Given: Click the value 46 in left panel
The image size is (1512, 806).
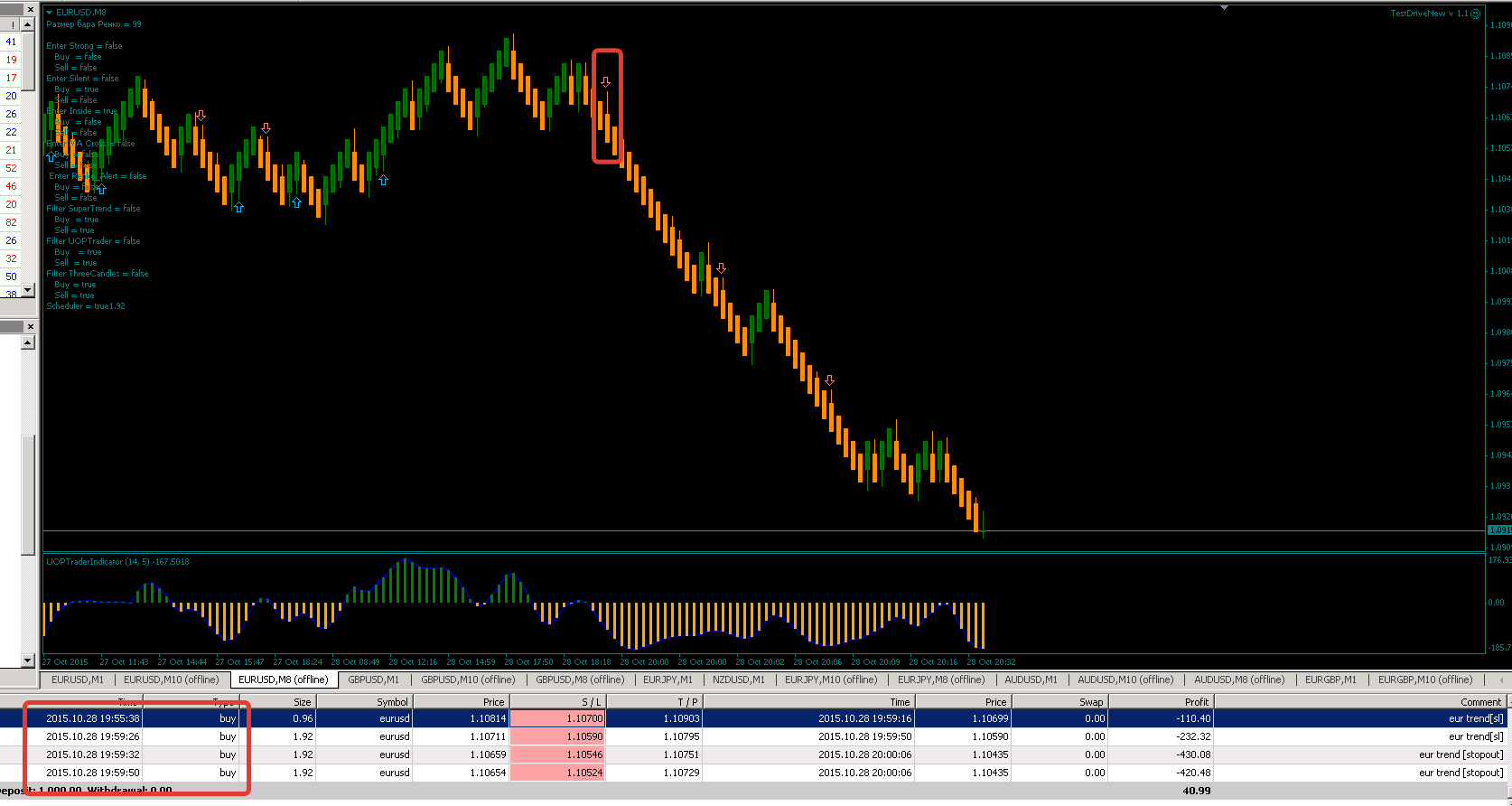Looking at the screenshot, I should pos(11,186).
